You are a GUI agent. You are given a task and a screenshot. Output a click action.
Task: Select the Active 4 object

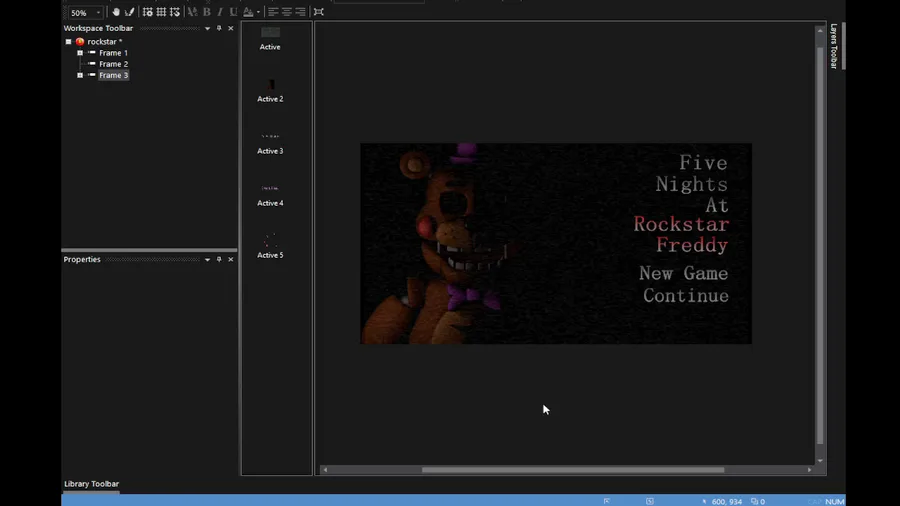pyautogui.click(x=270, y=196)
